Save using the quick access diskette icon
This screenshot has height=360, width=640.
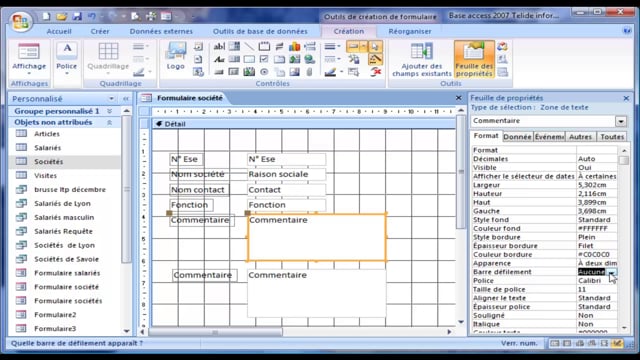tap(77, 16)
